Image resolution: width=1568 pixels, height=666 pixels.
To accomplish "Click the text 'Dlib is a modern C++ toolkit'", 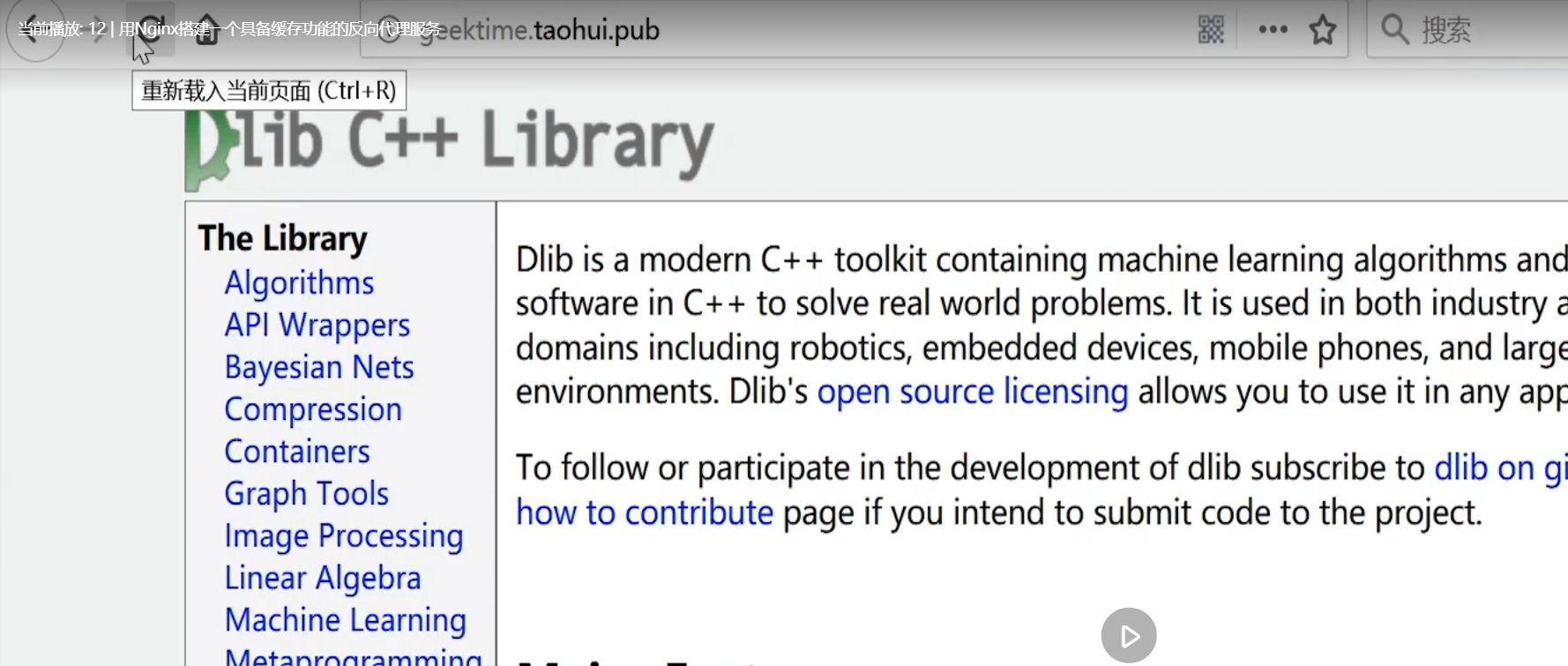I will click(721, 260).
